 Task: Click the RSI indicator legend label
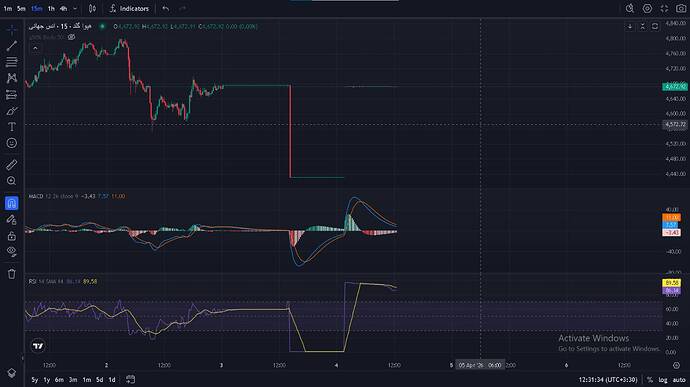pyautogui.click(x=32, y=281)
